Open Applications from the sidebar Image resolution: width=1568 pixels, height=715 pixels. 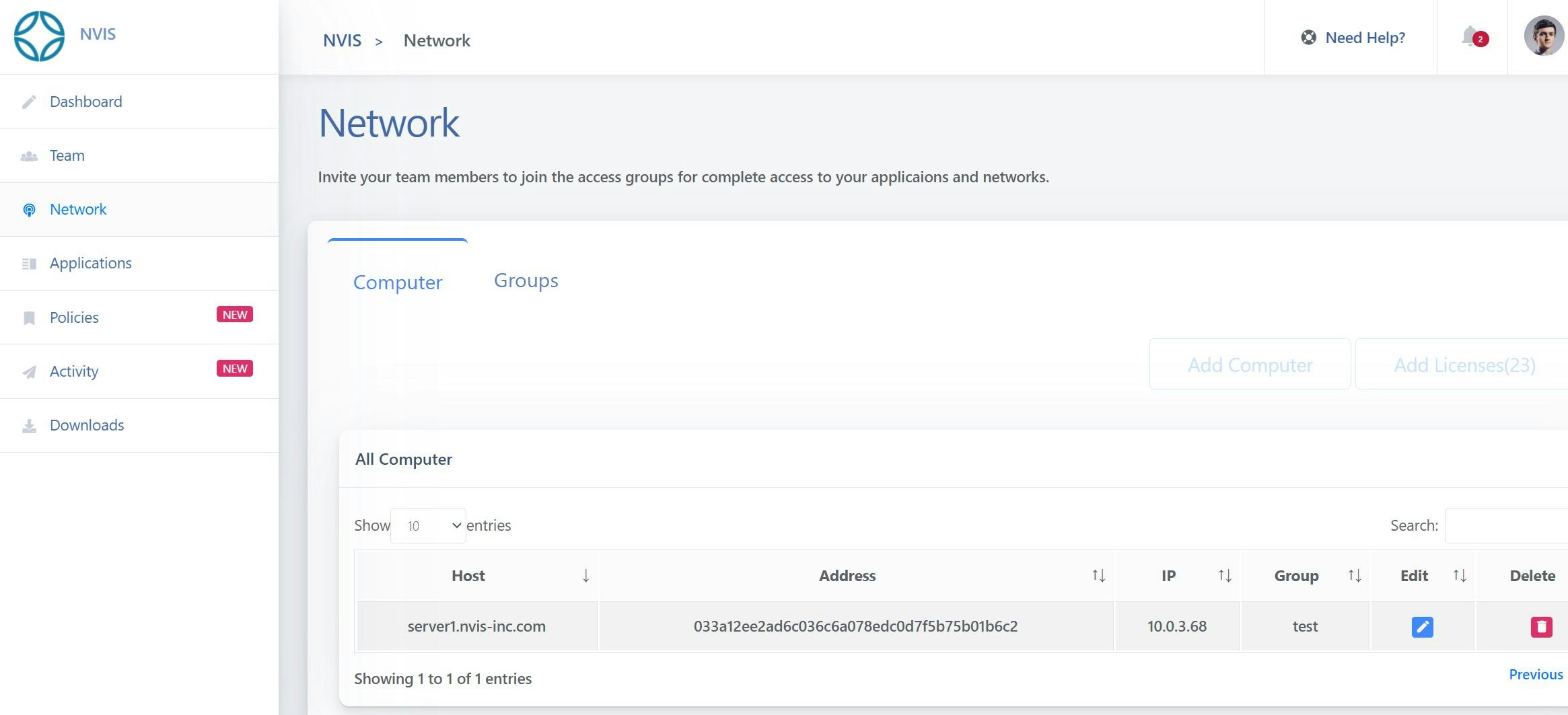click(29, 263)
